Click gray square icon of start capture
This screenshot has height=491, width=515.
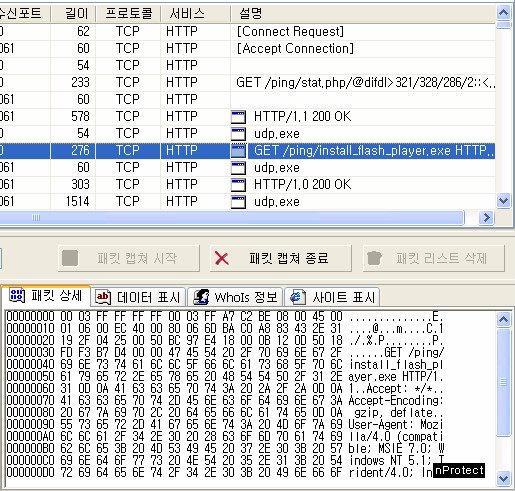click(70, 258)
